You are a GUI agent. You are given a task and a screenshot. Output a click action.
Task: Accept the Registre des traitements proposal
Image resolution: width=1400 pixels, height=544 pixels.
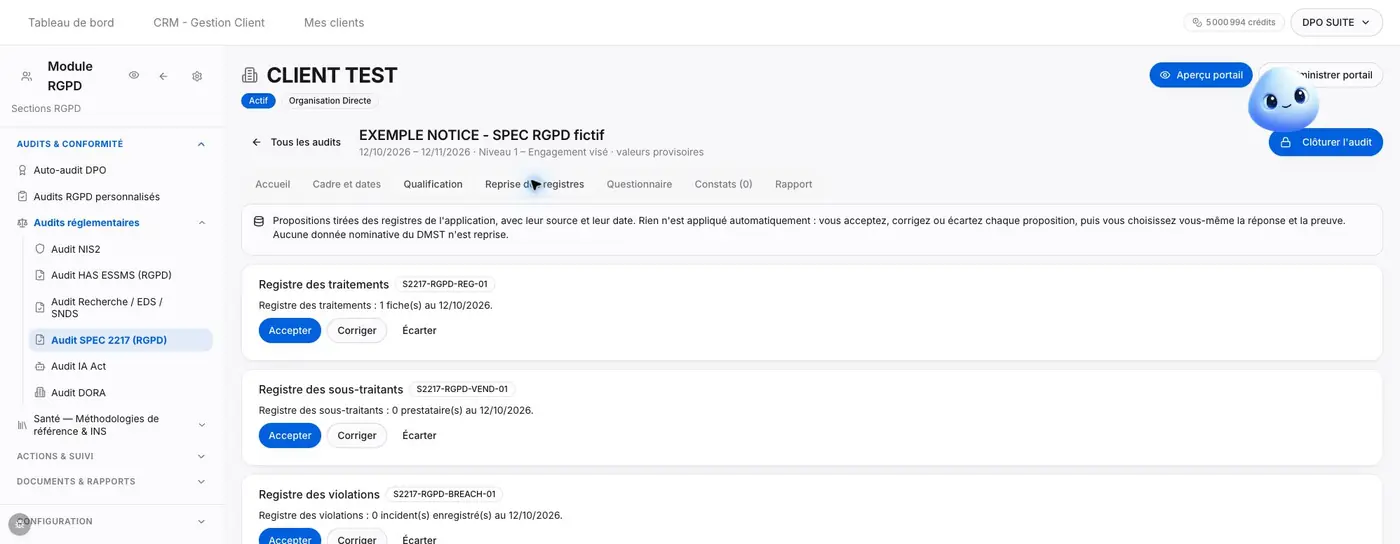click(x=290, y=330)
